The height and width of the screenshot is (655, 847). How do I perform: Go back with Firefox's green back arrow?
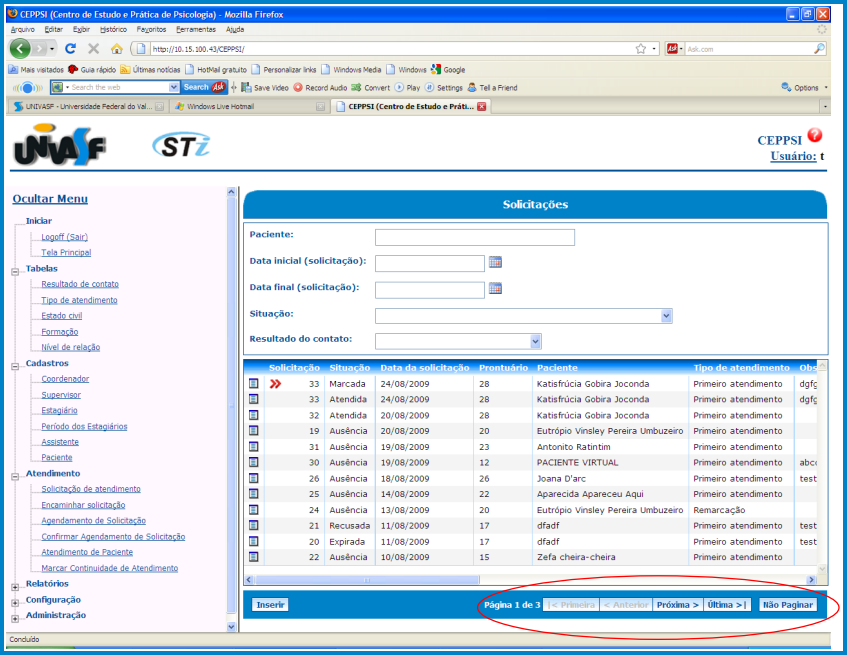(x=20, y=49)
